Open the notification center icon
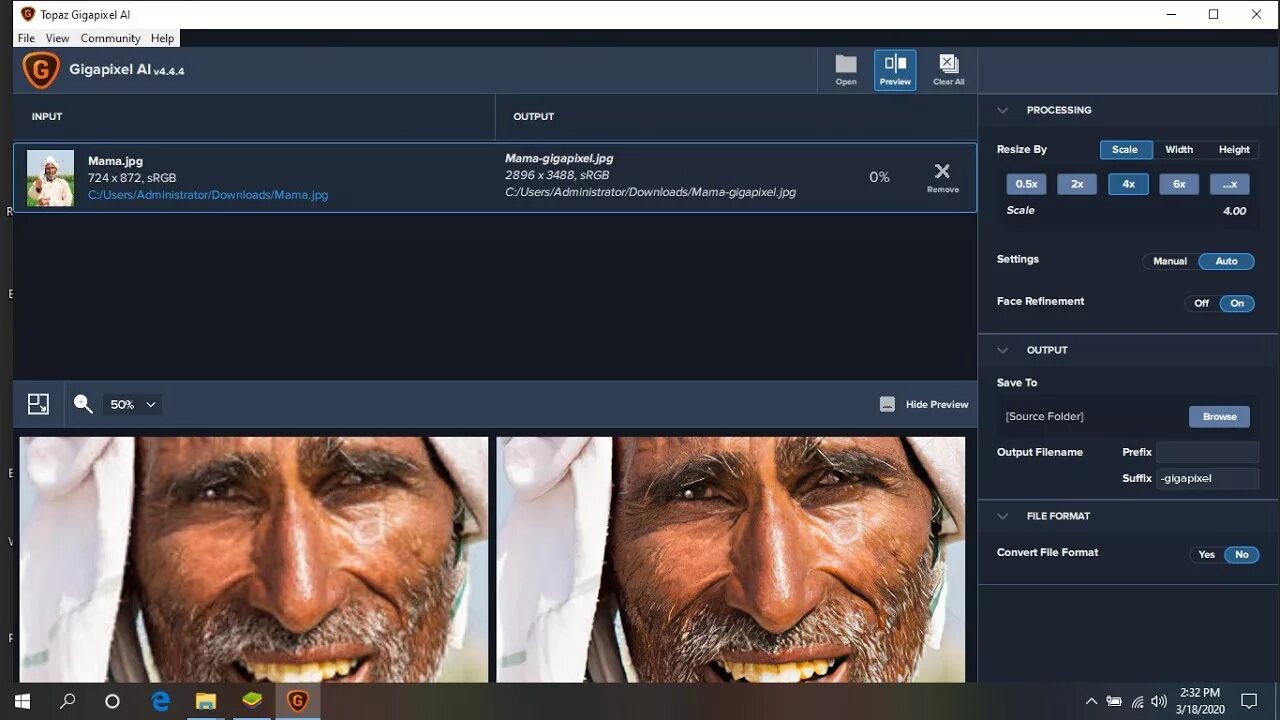The image size is (1280, 720). 1249,701
